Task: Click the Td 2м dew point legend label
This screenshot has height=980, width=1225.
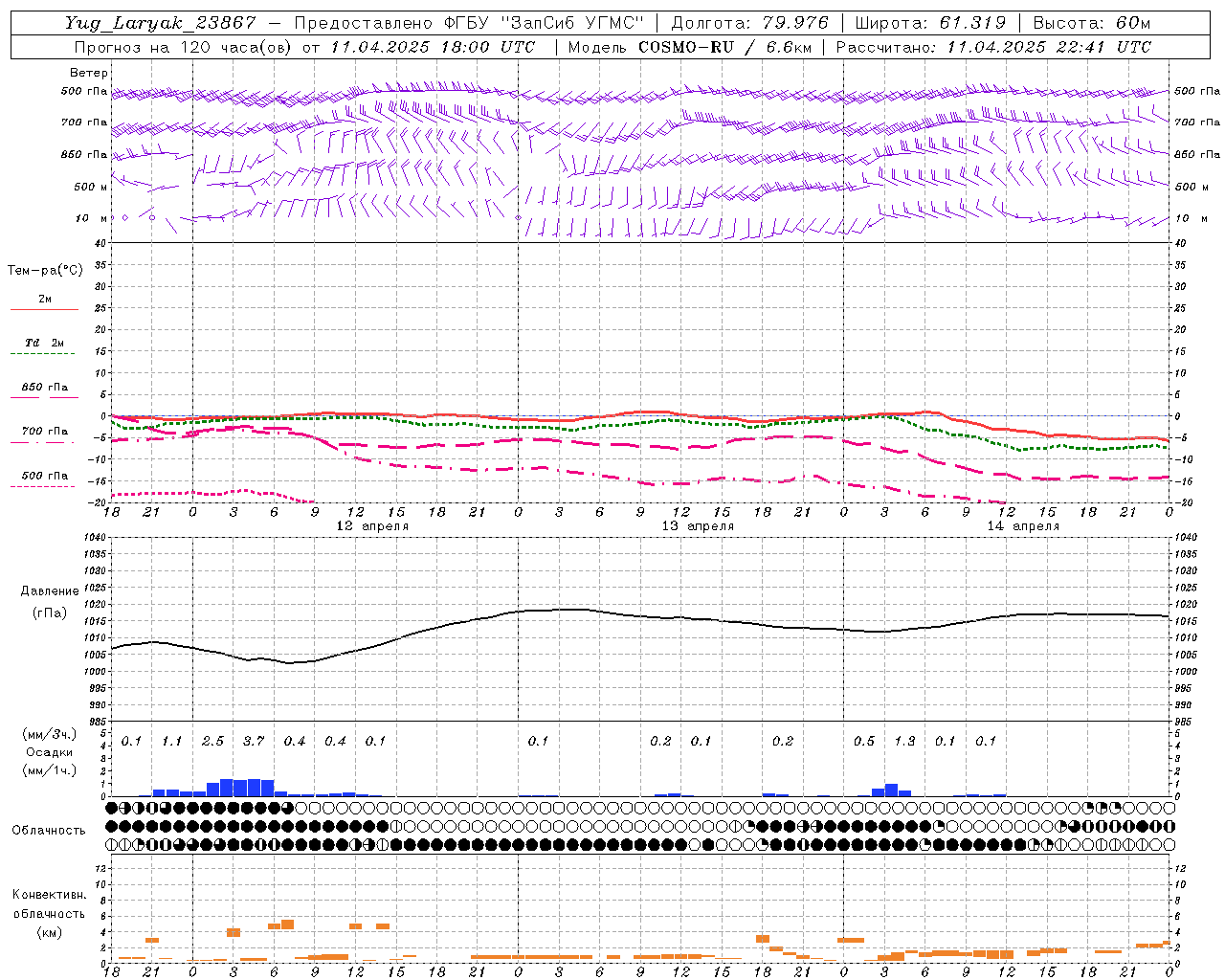Action: (x=44, y=343)
